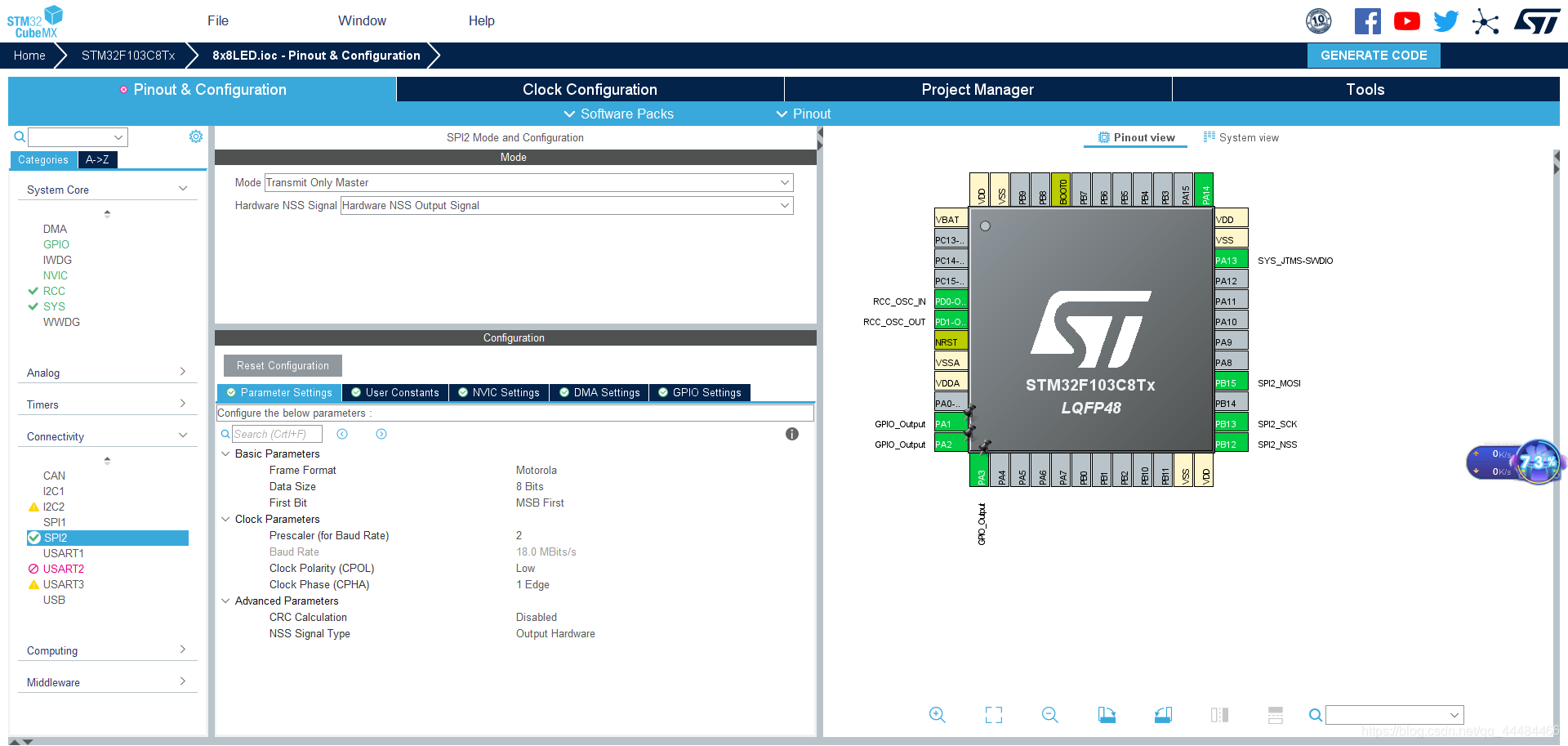1568x746 pixels.
Task: Open the Twitter icon link
Action: (1445, 21)
